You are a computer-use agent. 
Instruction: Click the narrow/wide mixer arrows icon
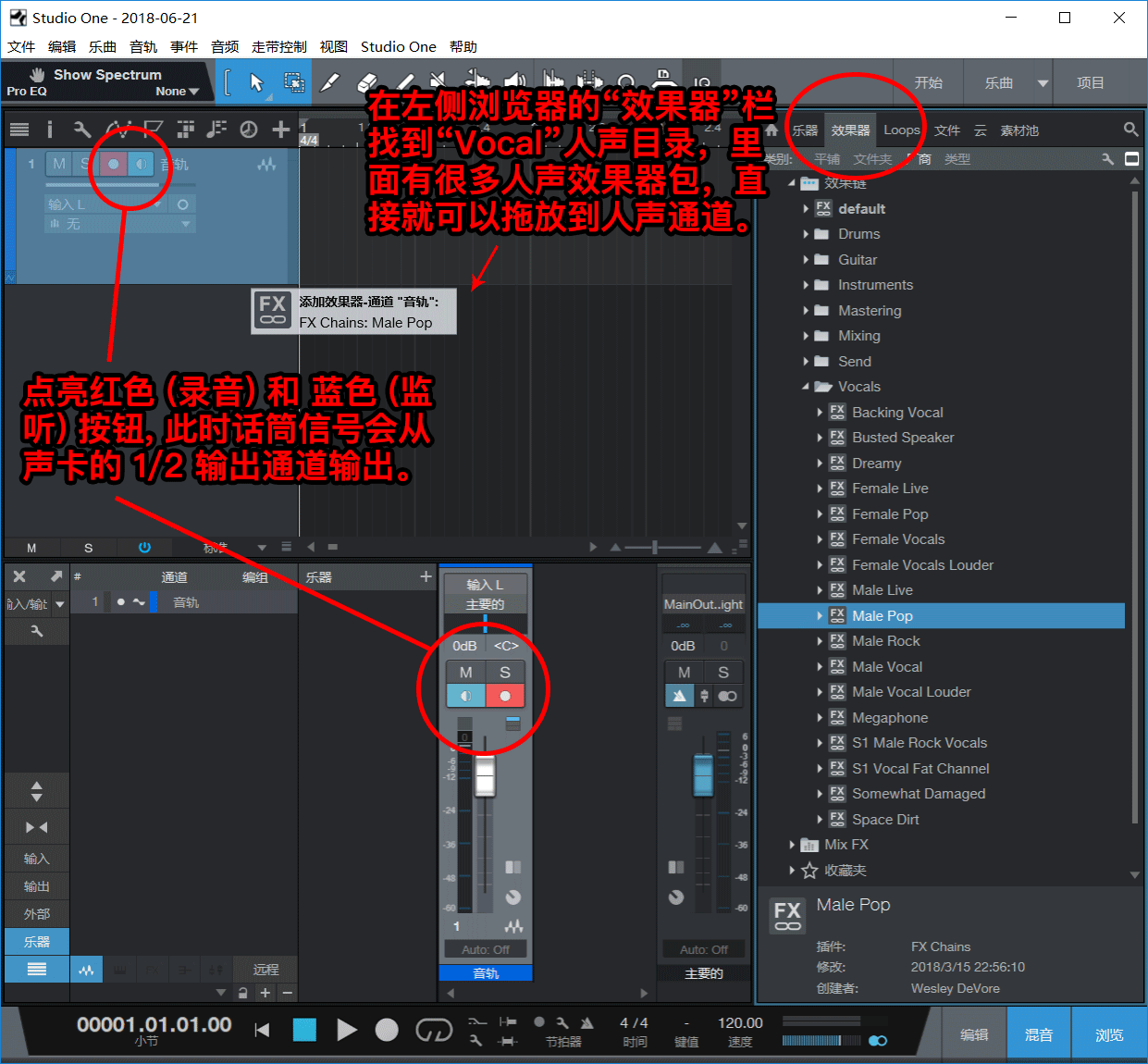click(37, 827)
